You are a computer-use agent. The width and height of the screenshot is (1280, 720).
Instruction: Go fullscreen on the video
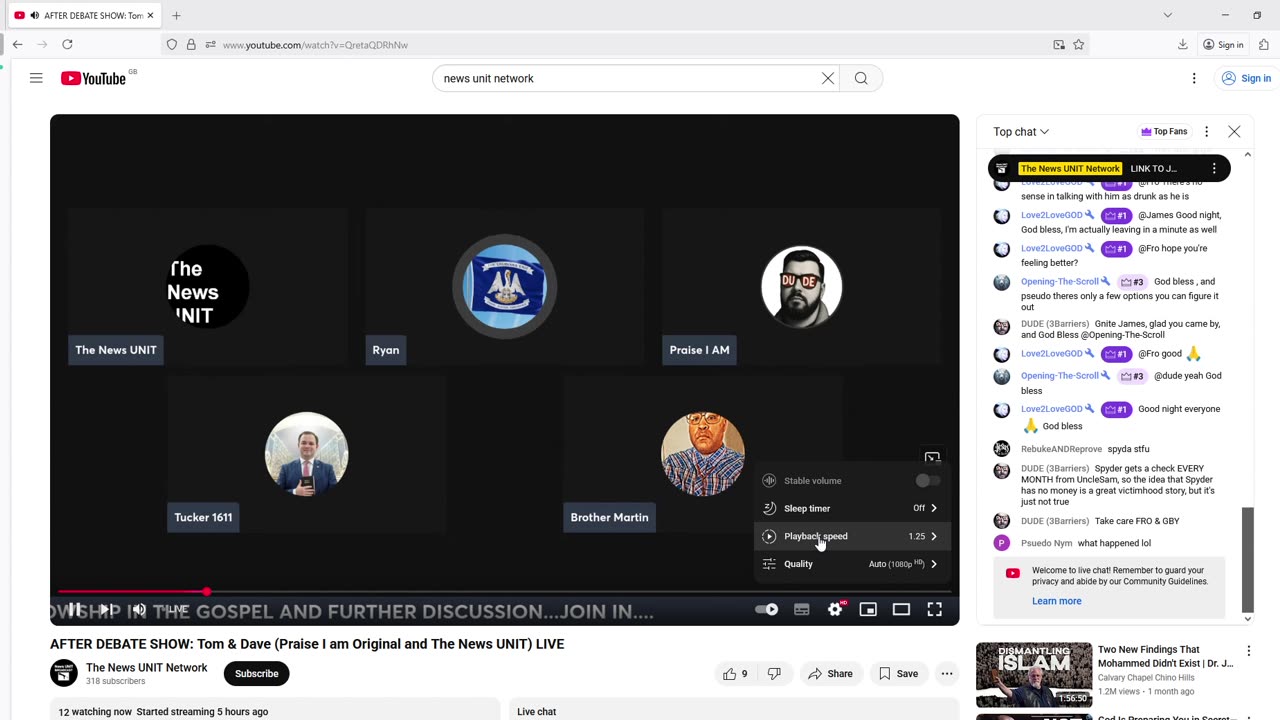(934, 609)
